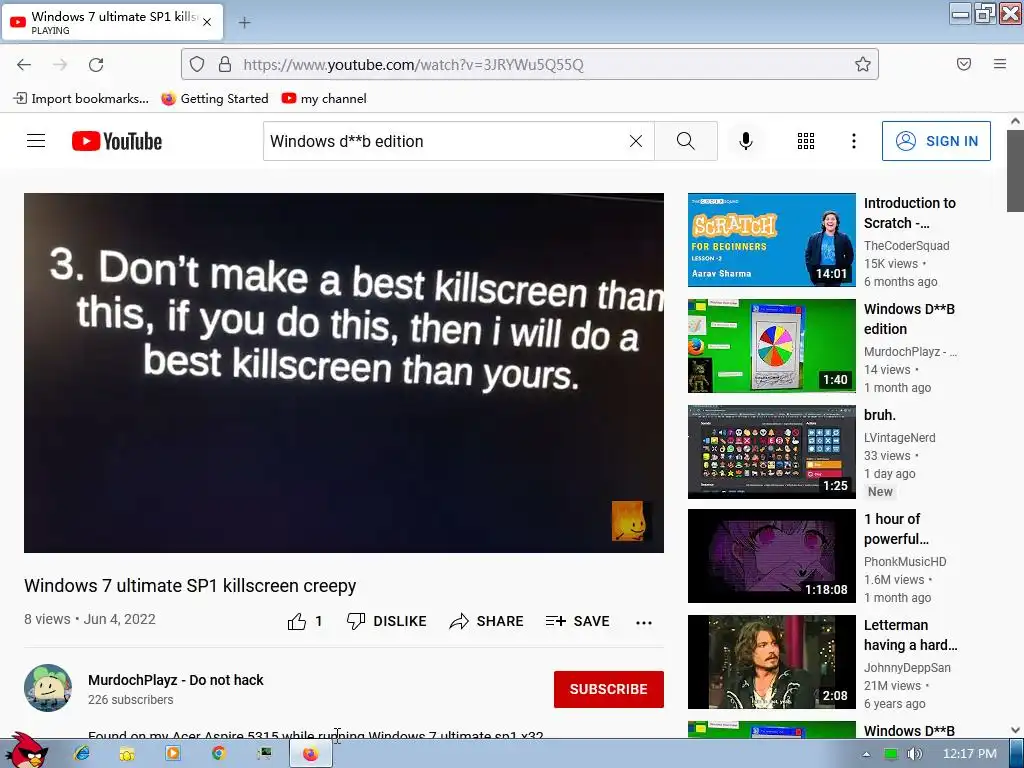1024x768 pixels.
Task: Click SAVE to add to playlist
Action: pyautogui.click(x=578, y=622)
